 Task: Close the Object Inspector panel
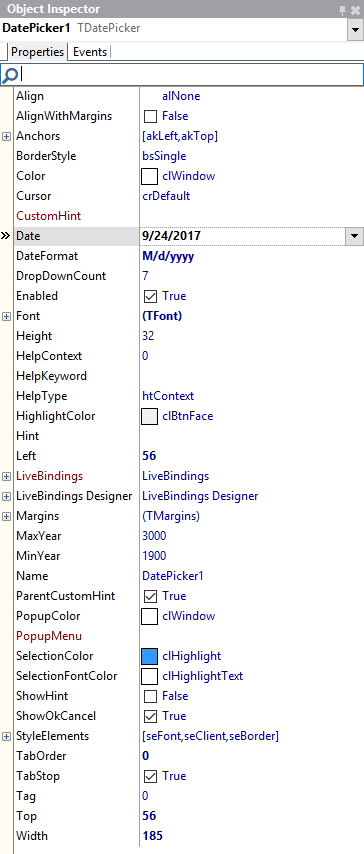pyautogui.click(x=356, y=9)
